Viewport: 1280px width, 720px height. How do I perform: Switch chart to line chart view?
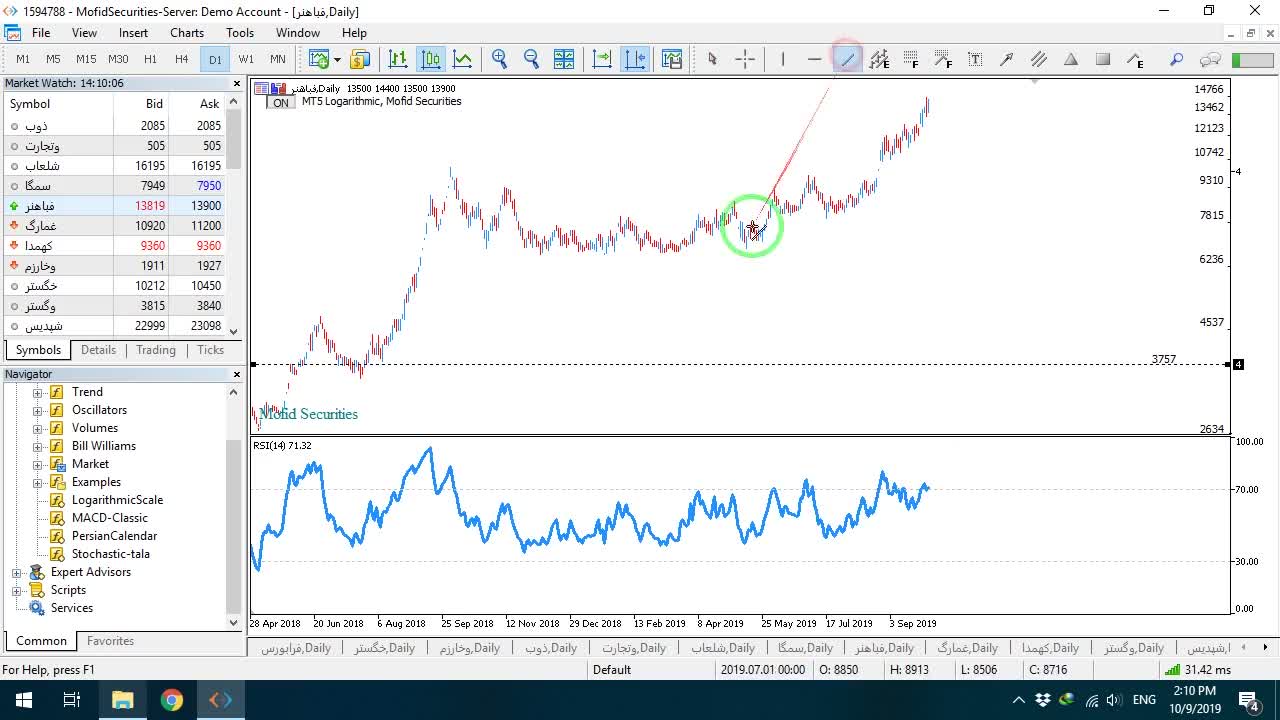pos(463,59)
